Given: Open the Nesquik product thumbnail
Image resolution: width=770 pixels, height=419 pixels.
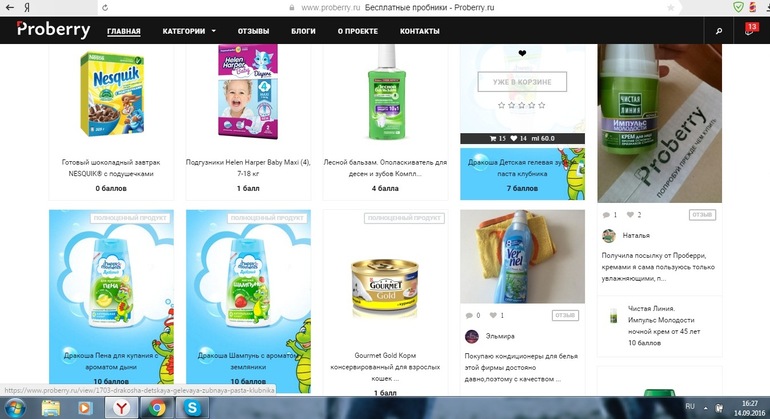Looking at the screenshot, I should pos(112,94).
